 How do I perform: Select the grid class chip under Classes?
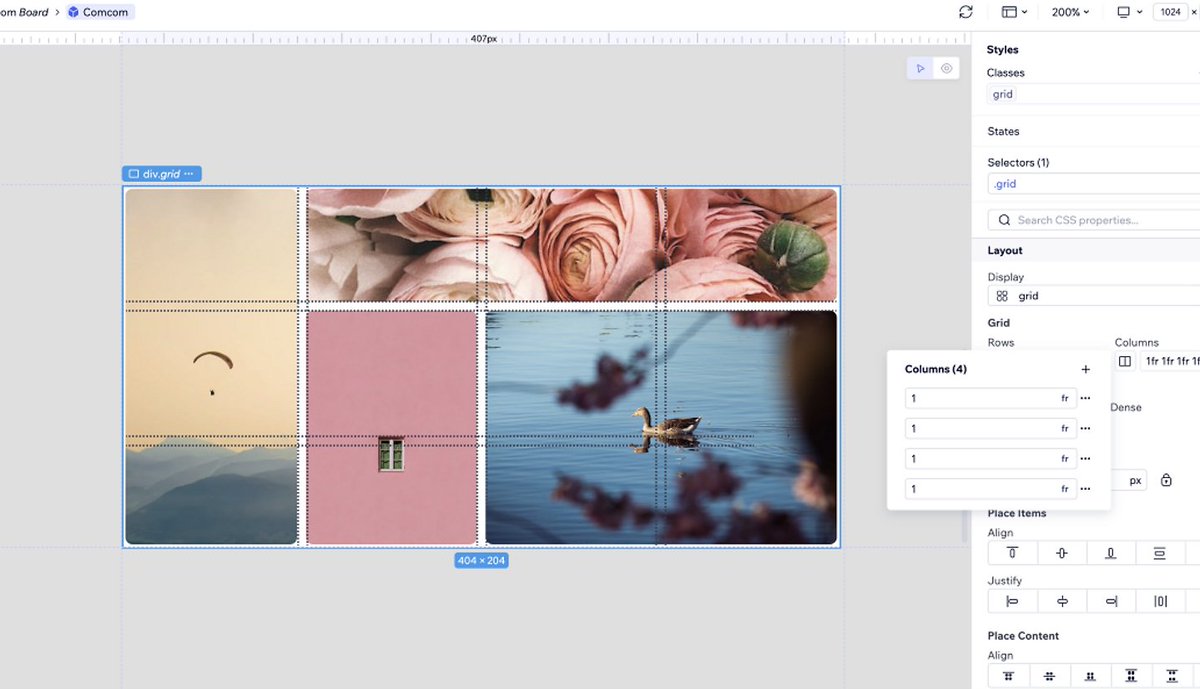pyautogui.click(x=1003, y=94)
